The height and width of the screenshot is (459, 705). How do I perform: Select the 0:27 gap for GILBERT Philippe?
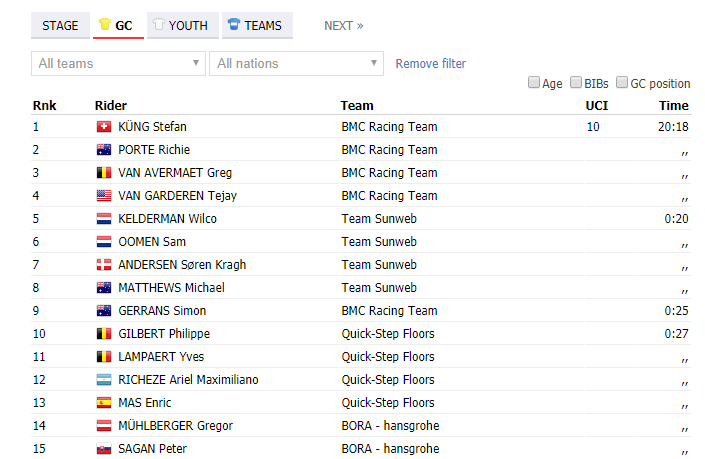pos(676,334)
